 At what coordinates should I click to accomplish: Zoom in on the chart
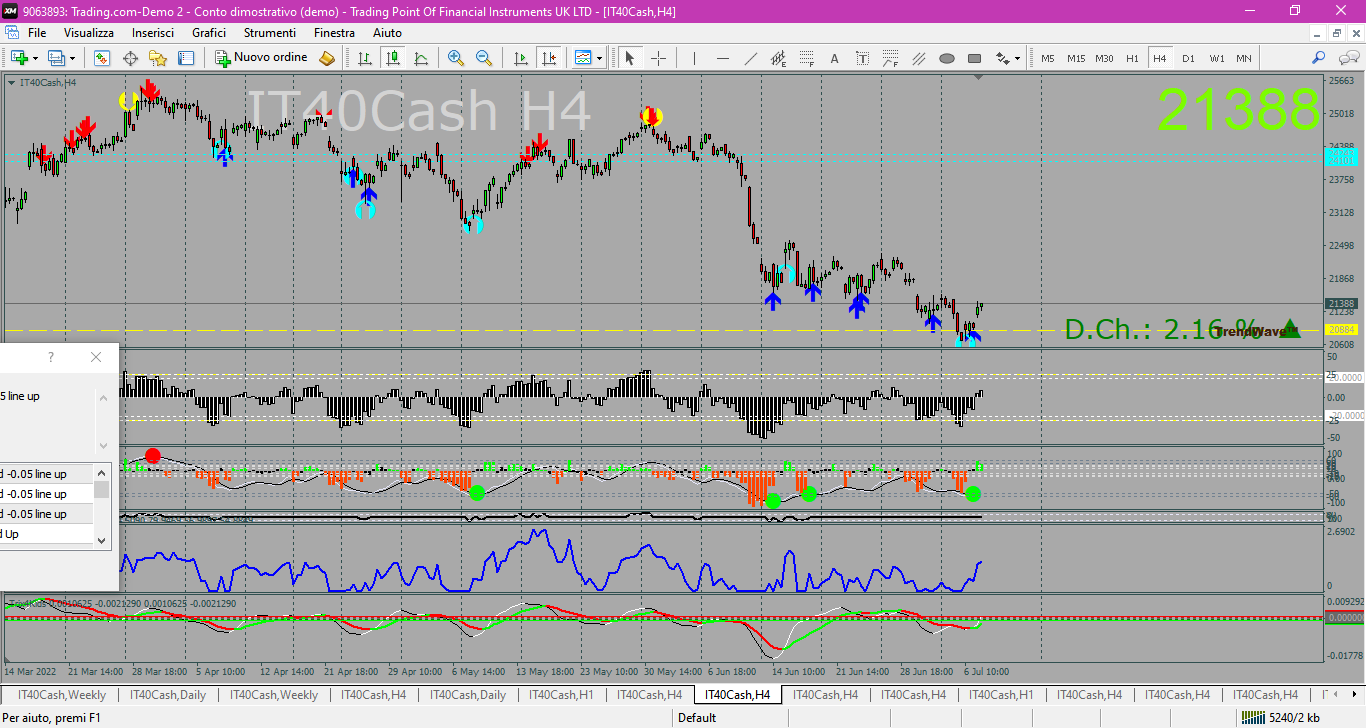[x=456, y=58]
